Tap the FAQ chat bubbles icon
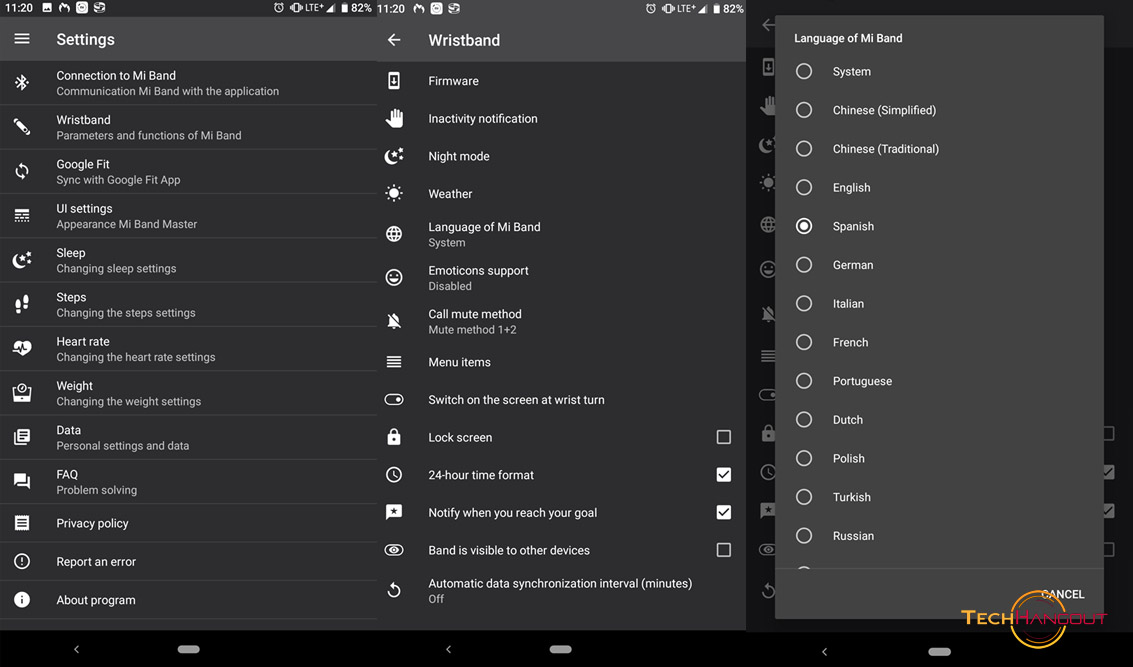Screen dimensions: 1133x667 point(22,481)
